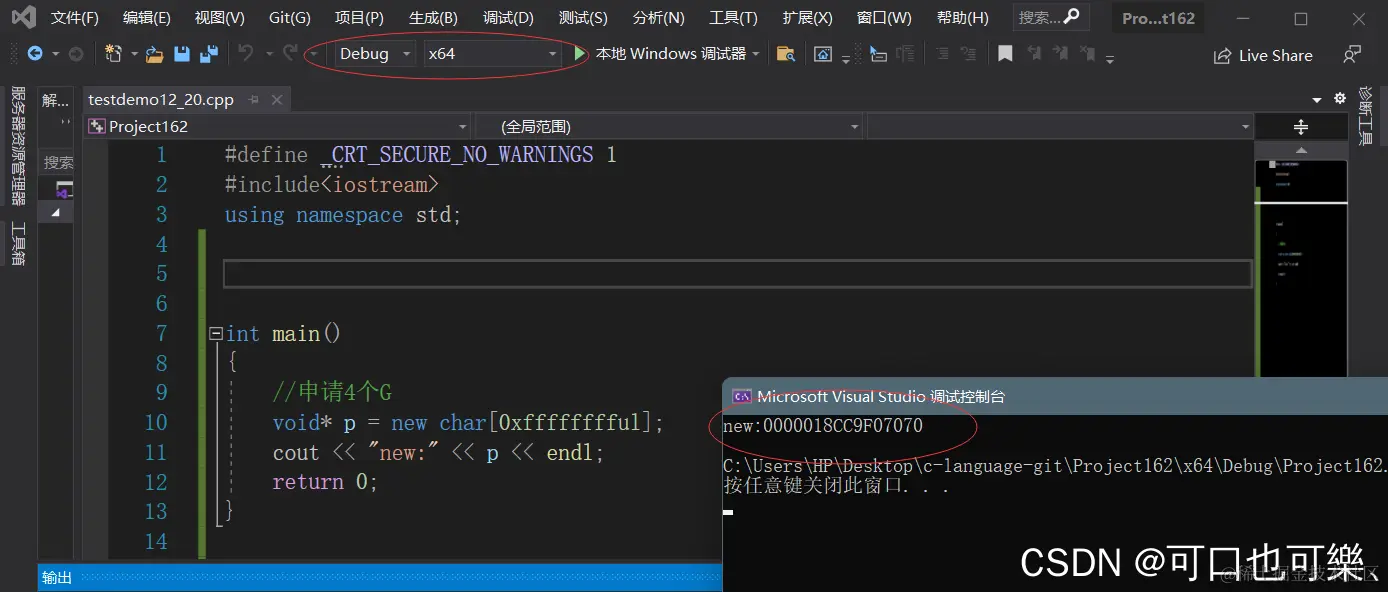The height and width of the screenshot is (592, 1388).
Task: Open the 项目(P) menu
Action: coord(359,17)
